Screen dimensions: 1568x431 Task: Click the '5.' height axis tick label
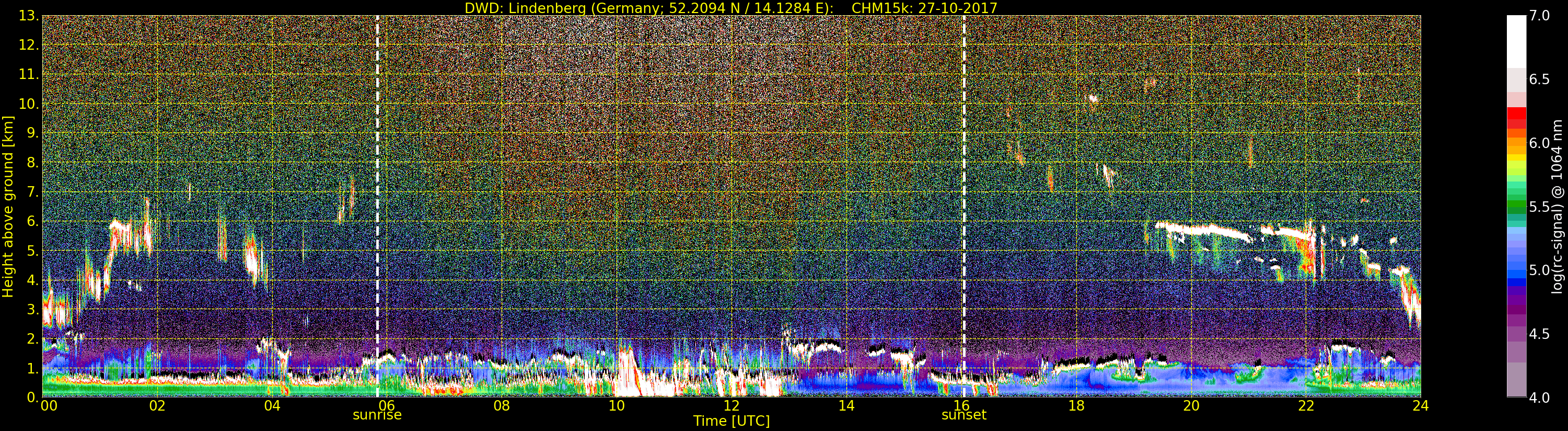tap(32, 251)
